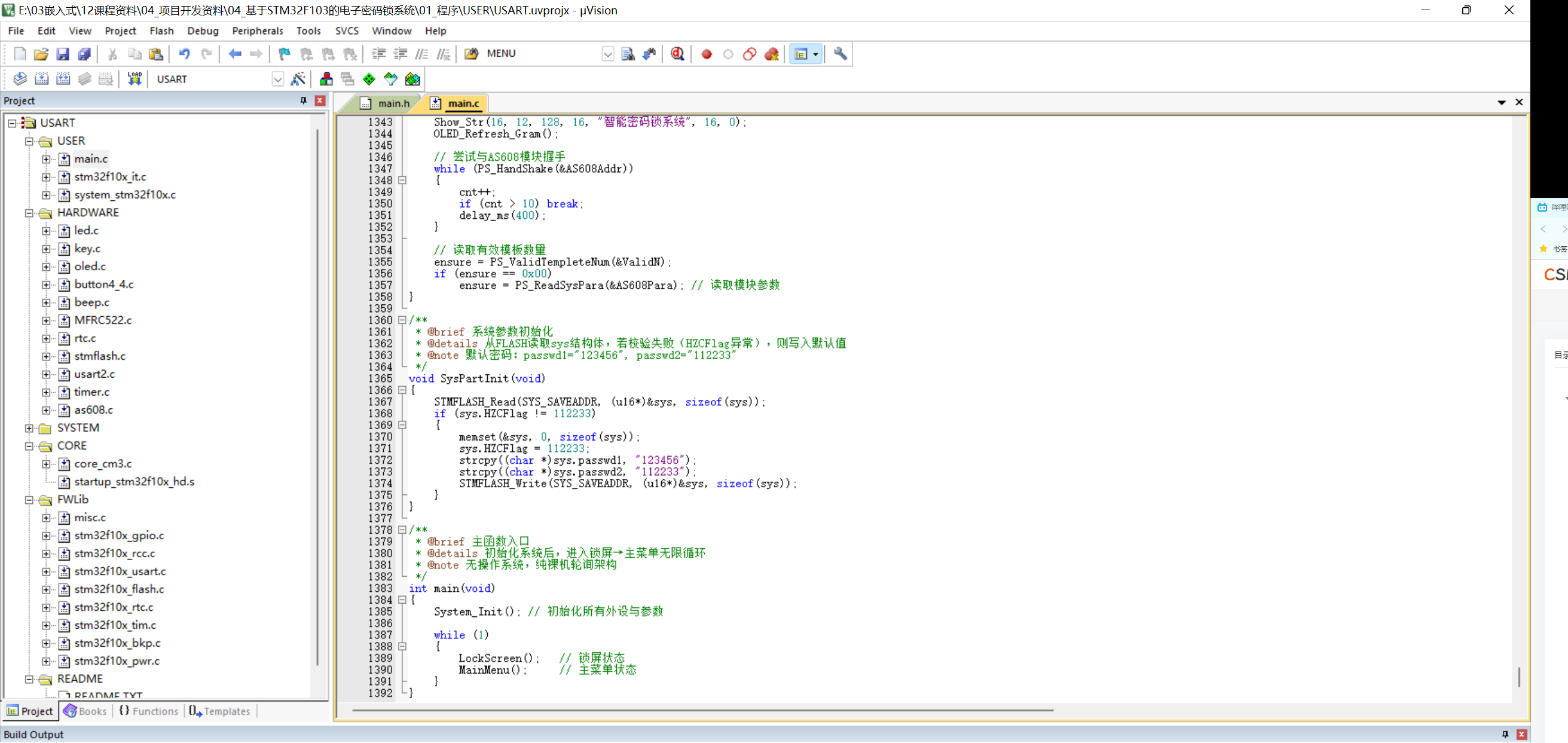
Task: Open the Project menu
Action: click(120, 31)
